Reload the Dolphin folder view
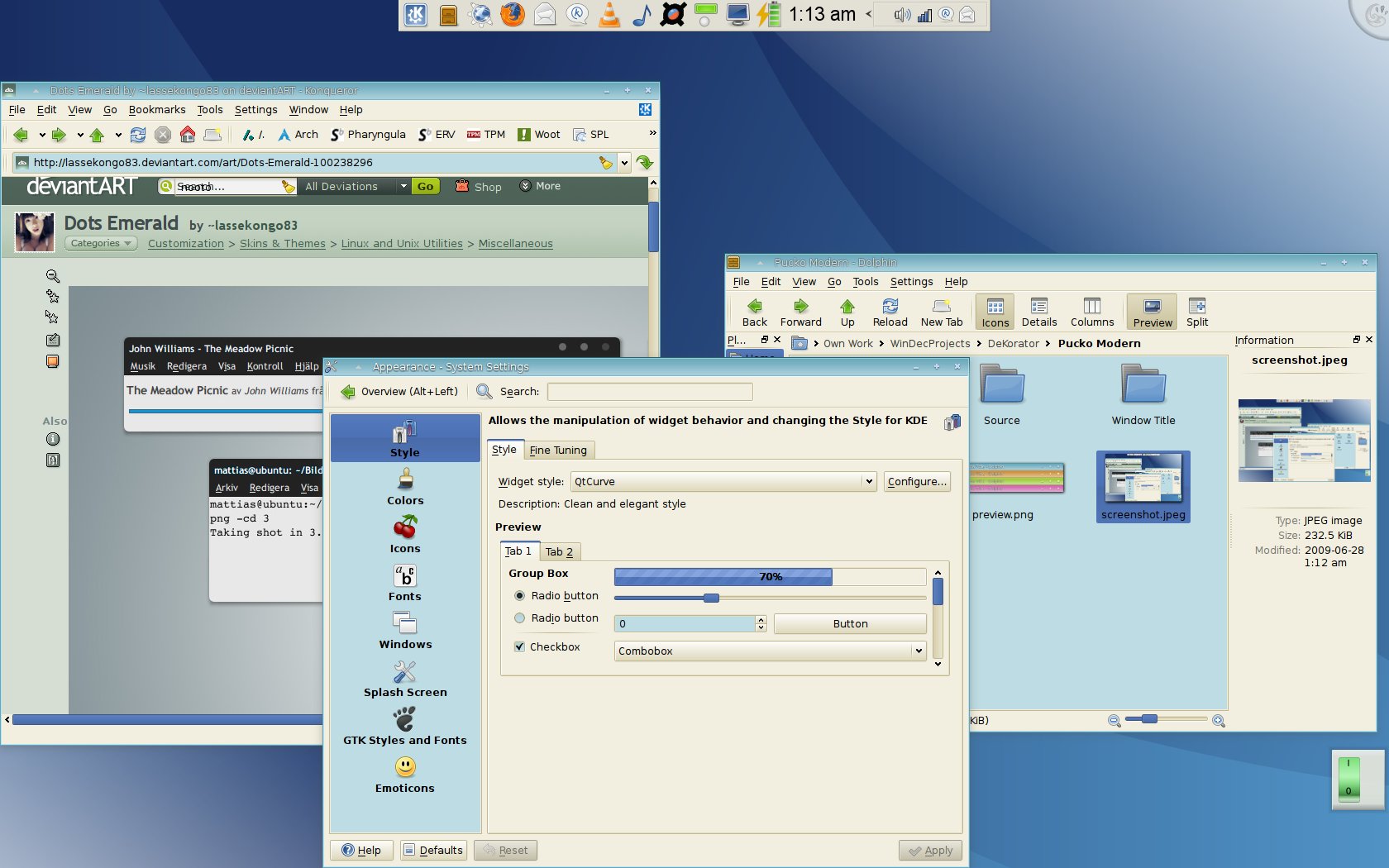Viewport: 1389px width, 868px height. (x=890, y=312)
